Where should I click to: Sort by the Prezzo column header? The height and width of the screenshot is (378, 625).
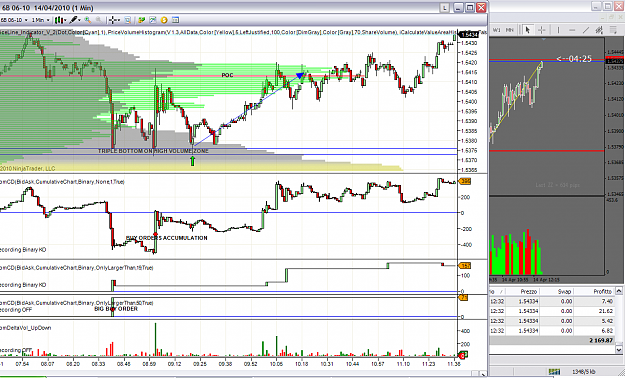pos(528,291)
